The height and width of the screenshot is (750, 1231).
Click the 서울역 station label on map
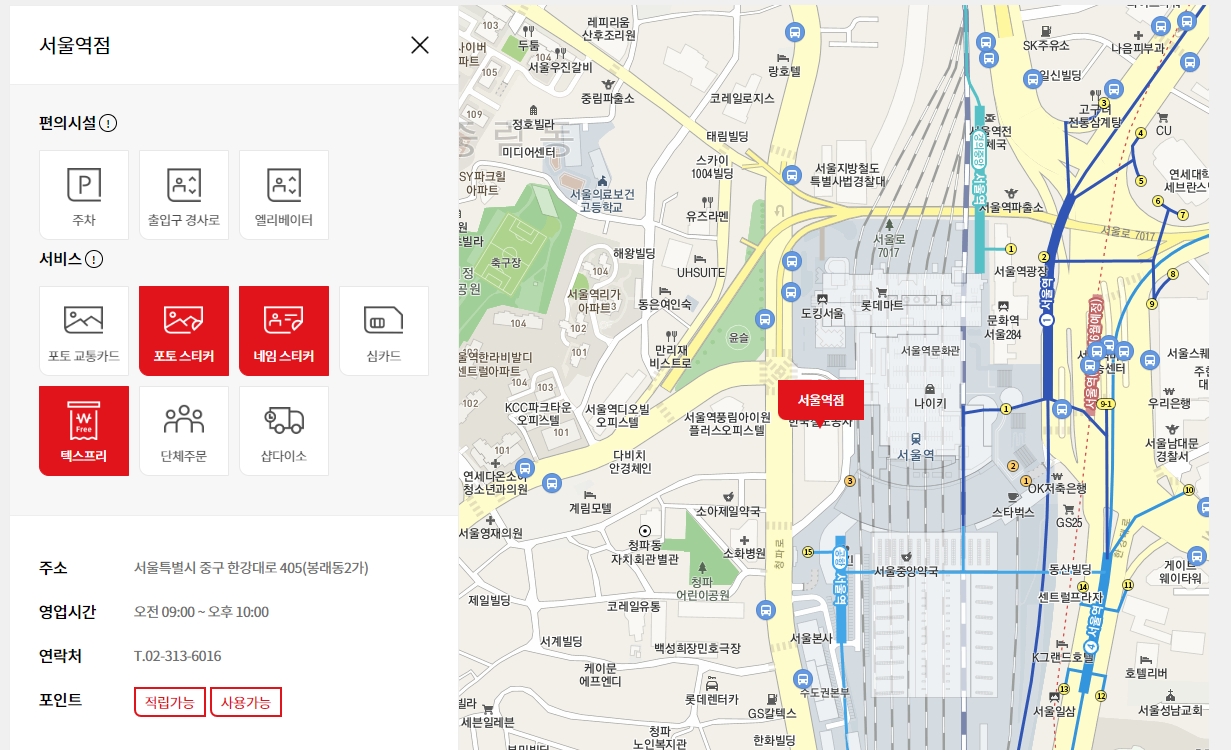pyautogui.click(x=916, y=454)
